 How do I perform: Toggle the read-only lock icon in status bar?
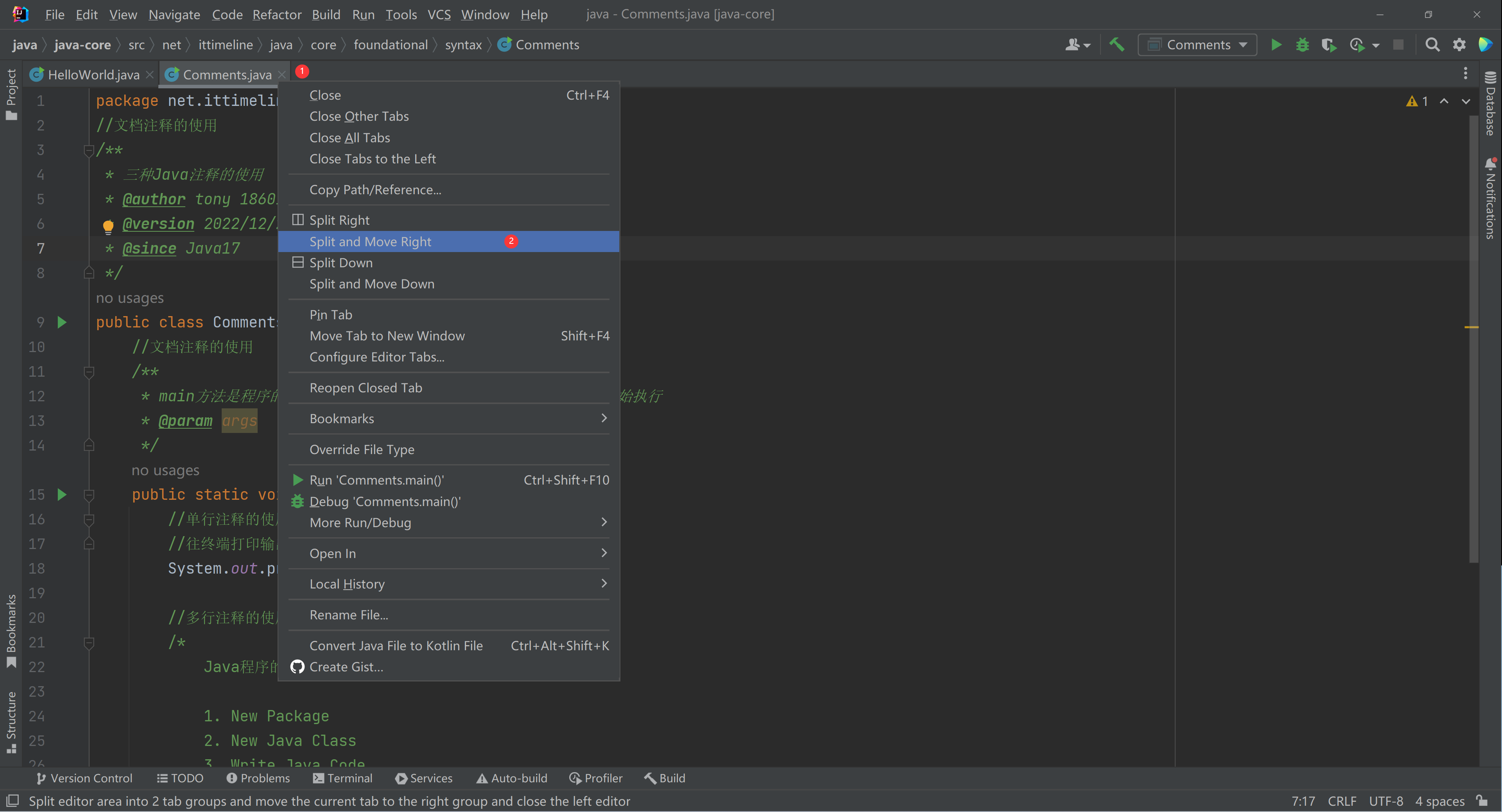pyautogui.click(x=1482, y=800)
